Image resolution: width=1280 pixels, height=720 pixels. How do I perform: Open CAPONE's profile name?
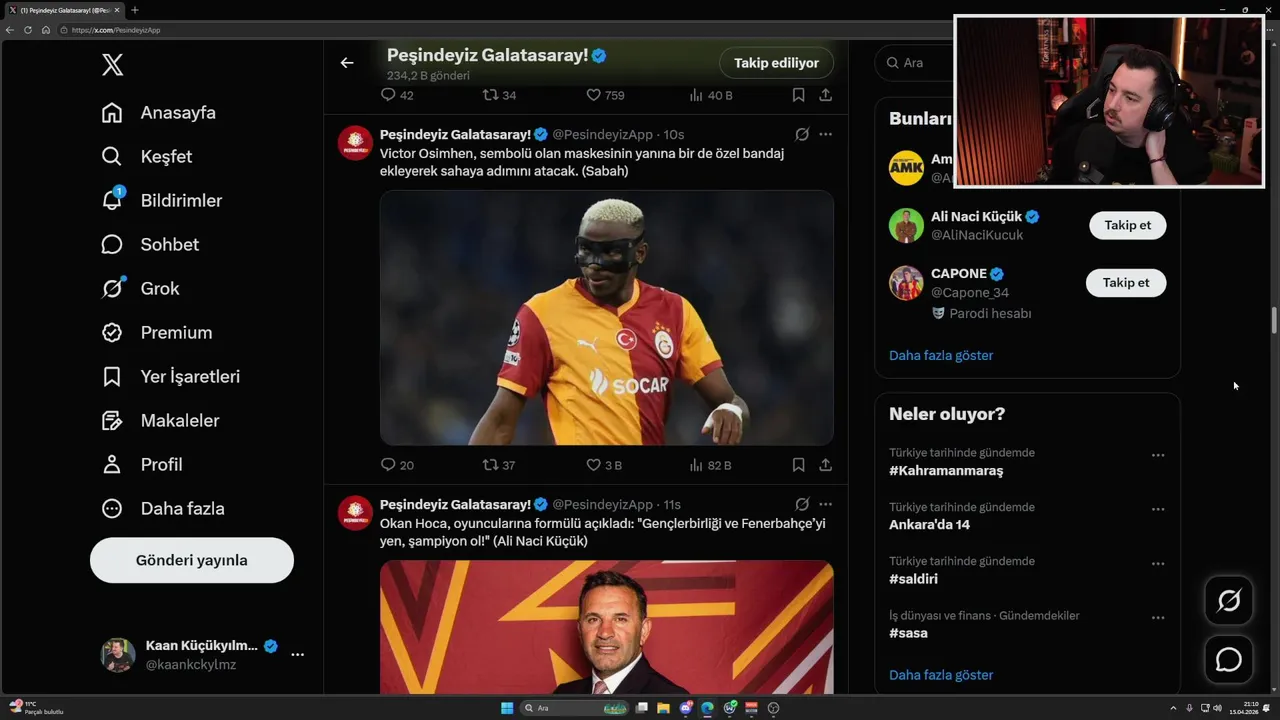point(959,274)
